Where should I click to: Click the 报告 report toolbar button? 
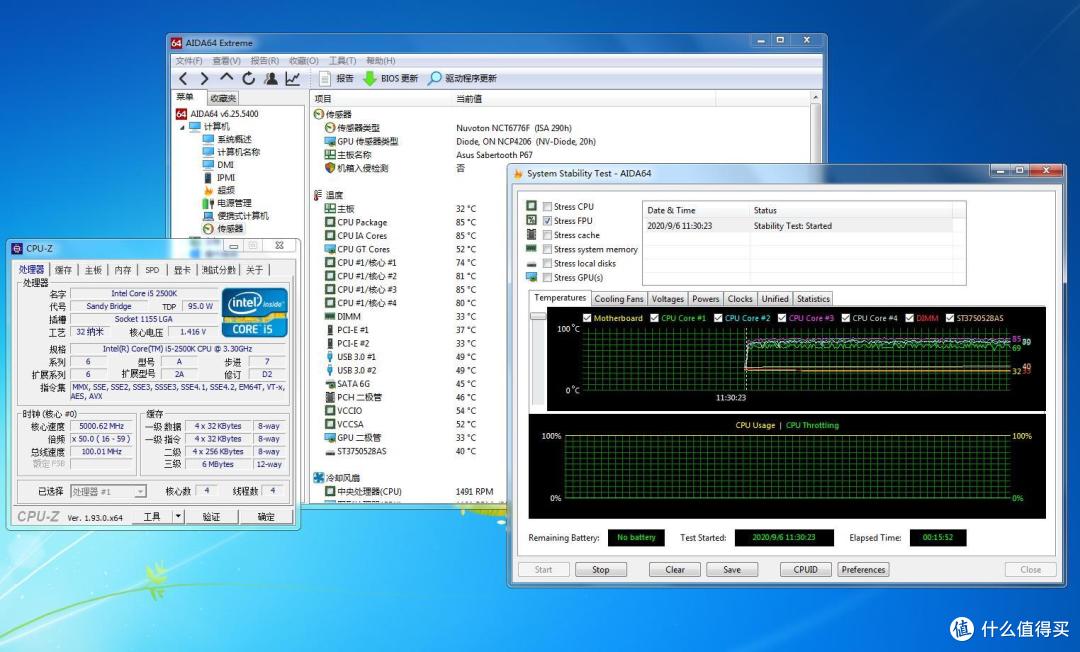coord(337,78)
